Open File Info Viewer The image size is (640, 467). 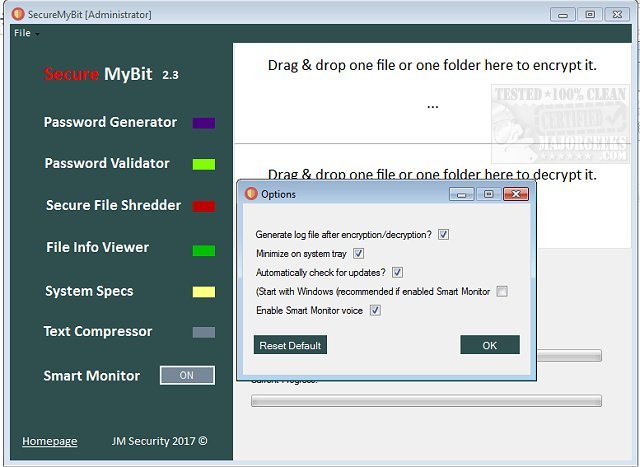[97, 247]
